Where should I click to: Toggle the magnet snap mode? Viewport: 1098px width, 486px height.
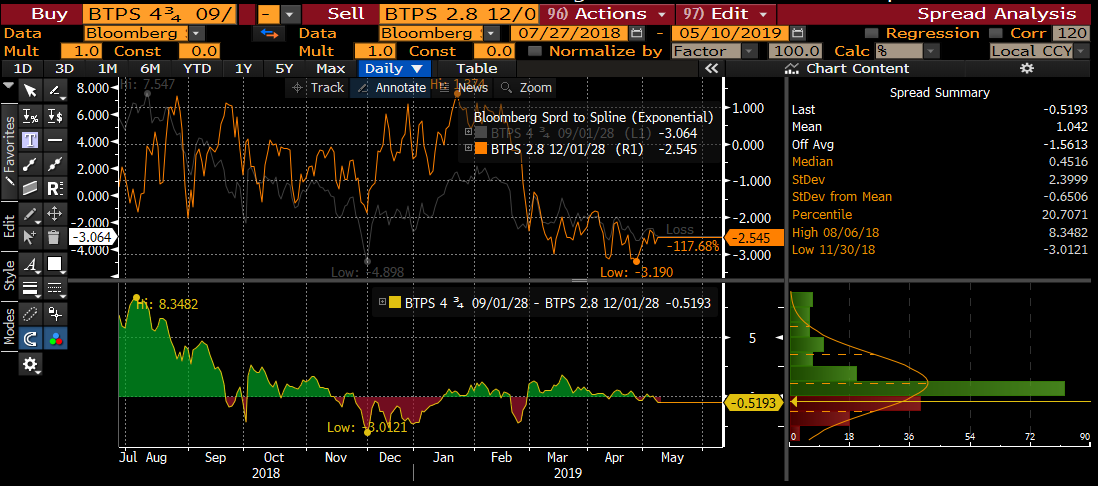click(30, 338)
